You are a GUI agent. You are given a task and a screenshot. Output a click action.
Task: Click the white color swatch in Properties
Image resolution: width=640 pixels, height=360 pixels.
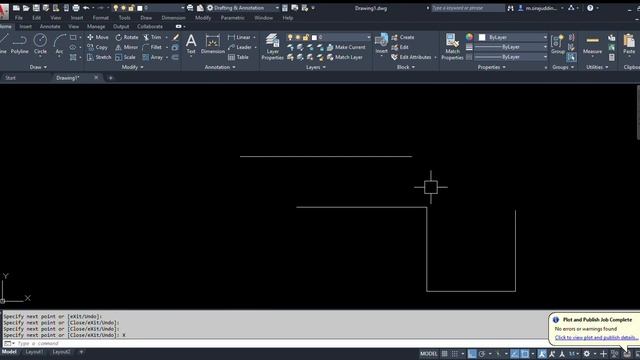(482, 37)
